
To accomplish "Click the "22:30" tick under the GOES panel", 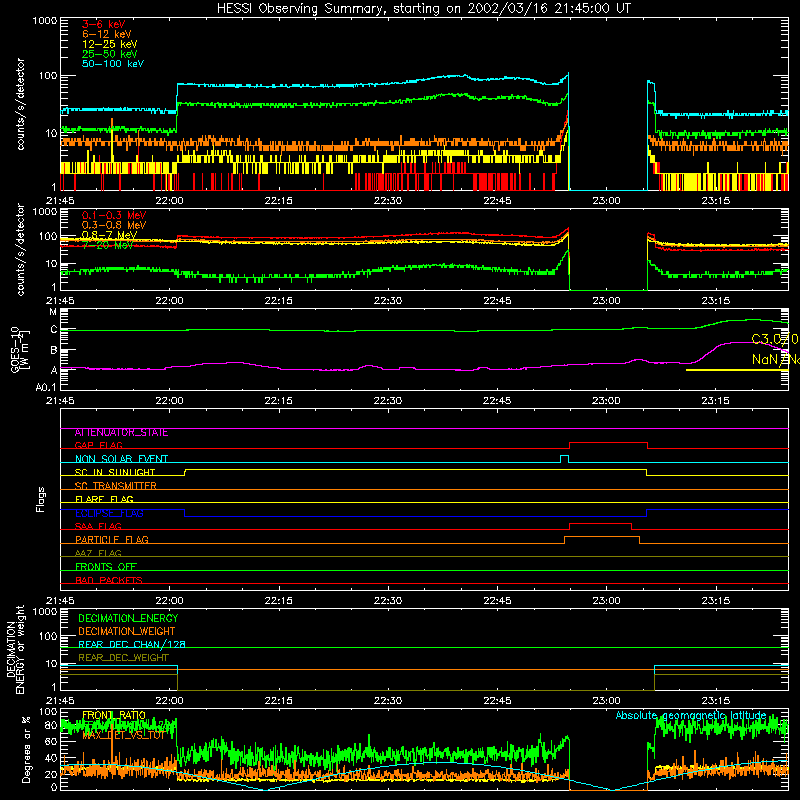I will tap(387, 401).
